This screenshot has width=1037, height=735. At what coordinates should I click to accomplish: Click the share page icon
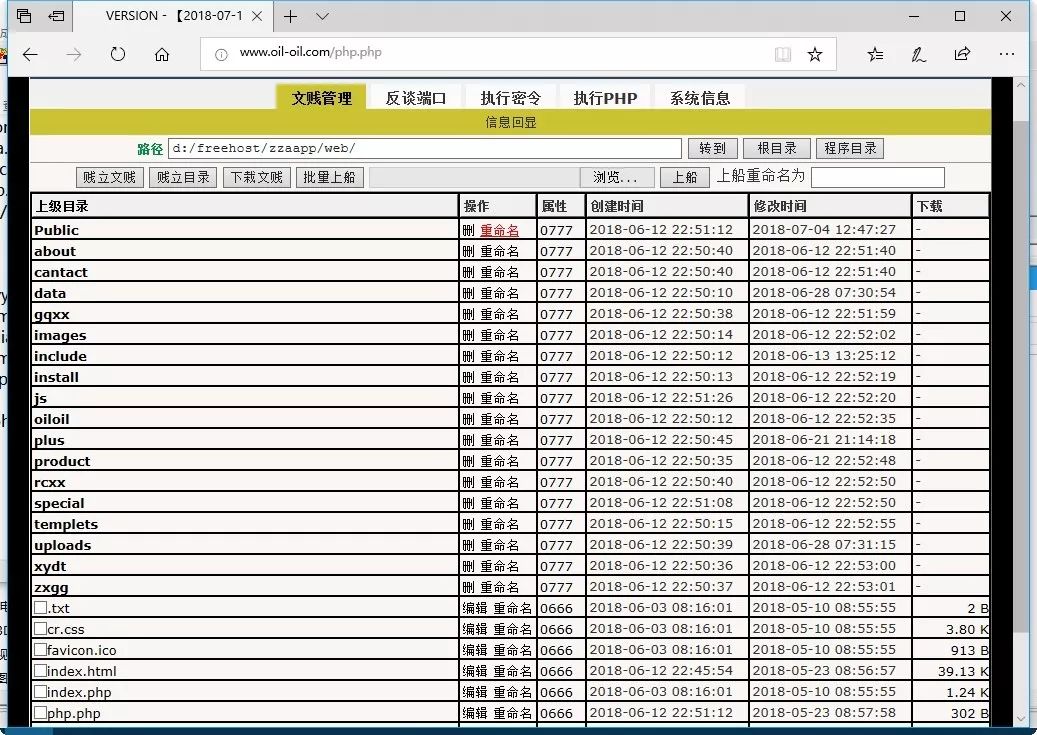pyautogui.click(x=962, y=54)
